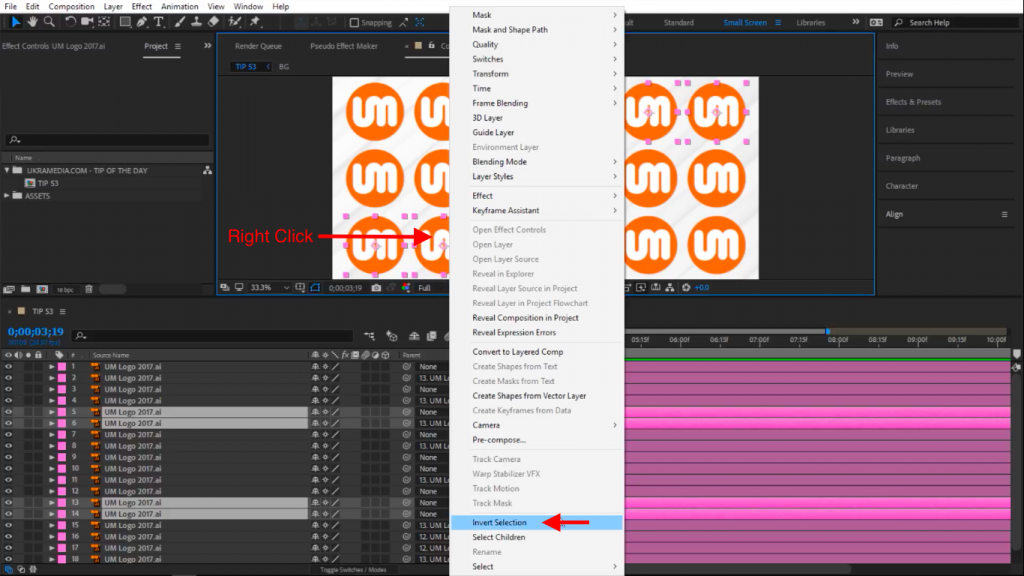Select the Roto Brush tool
Image resolution: width=1024 pixels, height=576 pixels.
pyautogui.click(x=234, y=22)
